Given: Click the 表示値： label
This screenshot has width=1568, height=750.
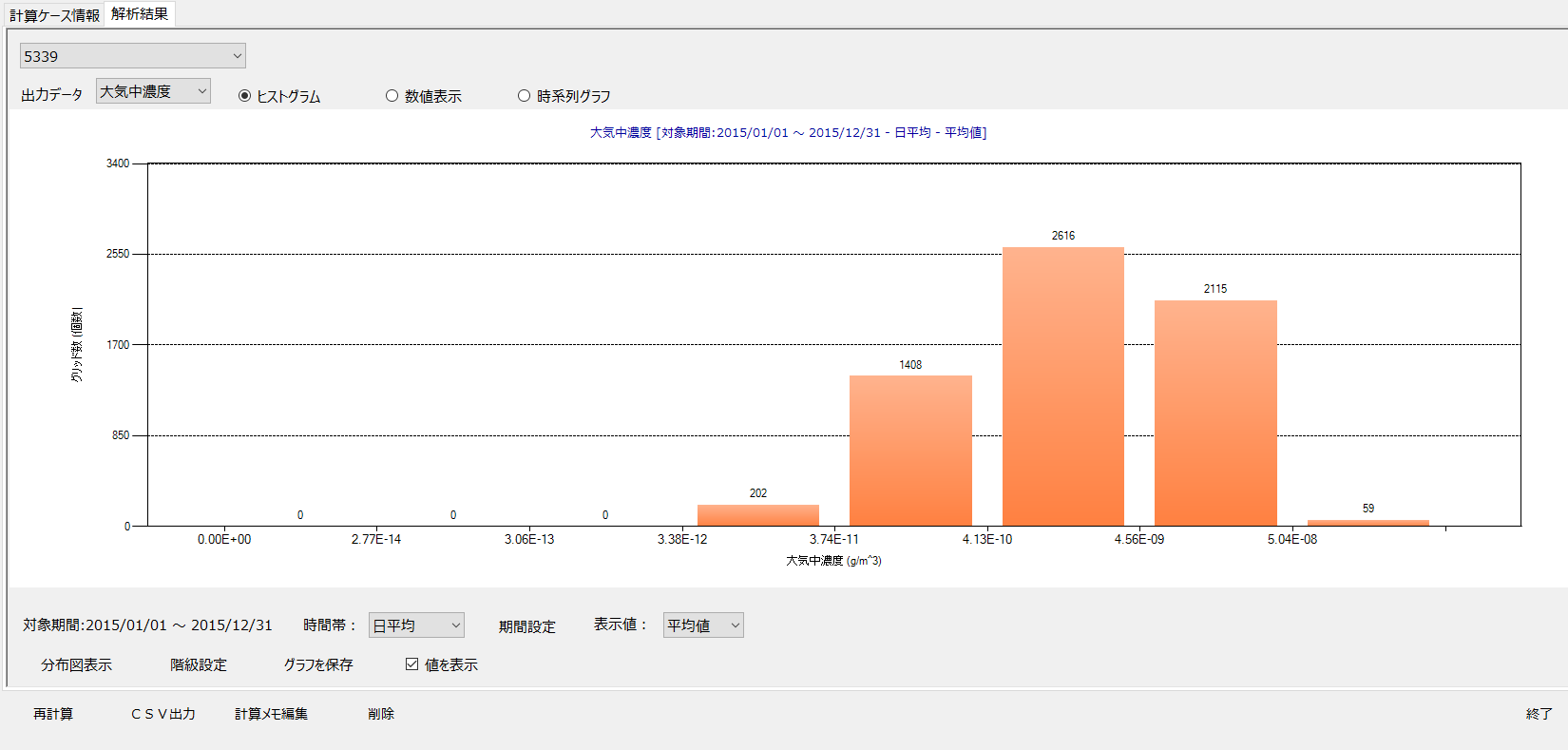Looking at the screenshot, I should (x=621, y=625).
